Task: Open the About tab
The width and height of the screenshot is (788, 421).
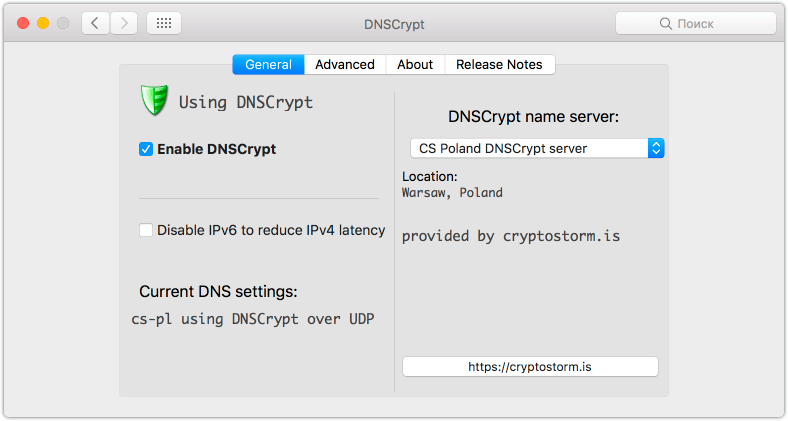Action: (415, 65)
